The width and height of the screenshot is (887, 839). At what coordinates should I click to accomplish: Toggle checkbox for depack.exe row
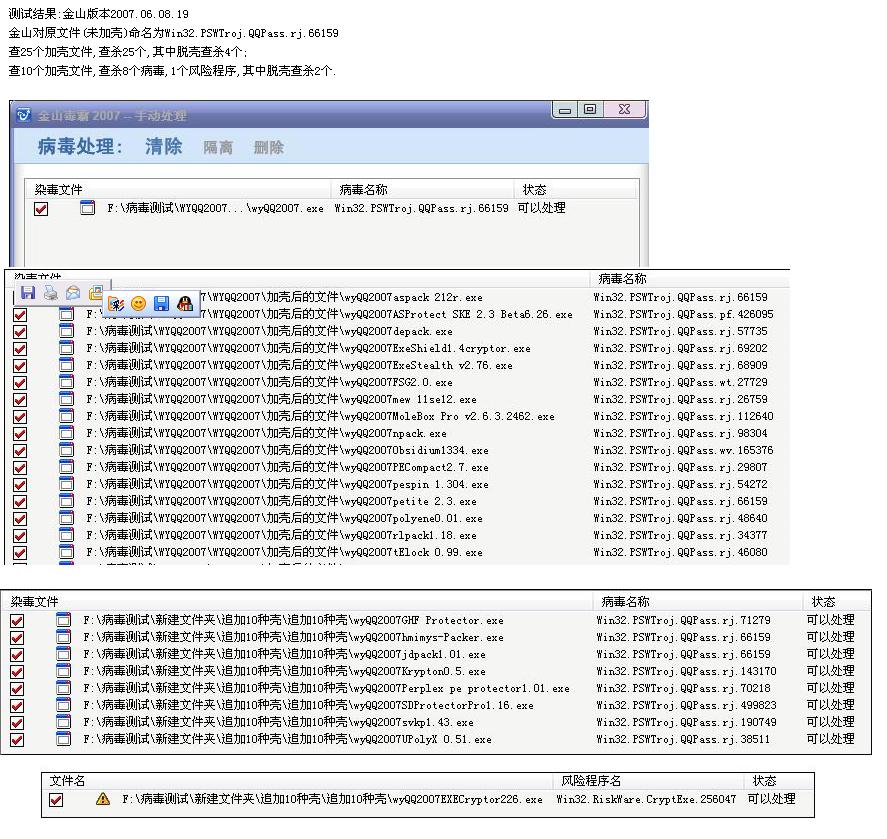[x=20, y=332]
